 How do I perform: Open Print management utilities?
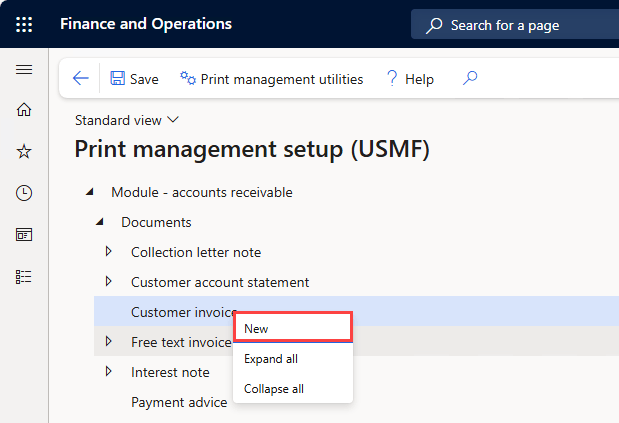tap(271, 79)
